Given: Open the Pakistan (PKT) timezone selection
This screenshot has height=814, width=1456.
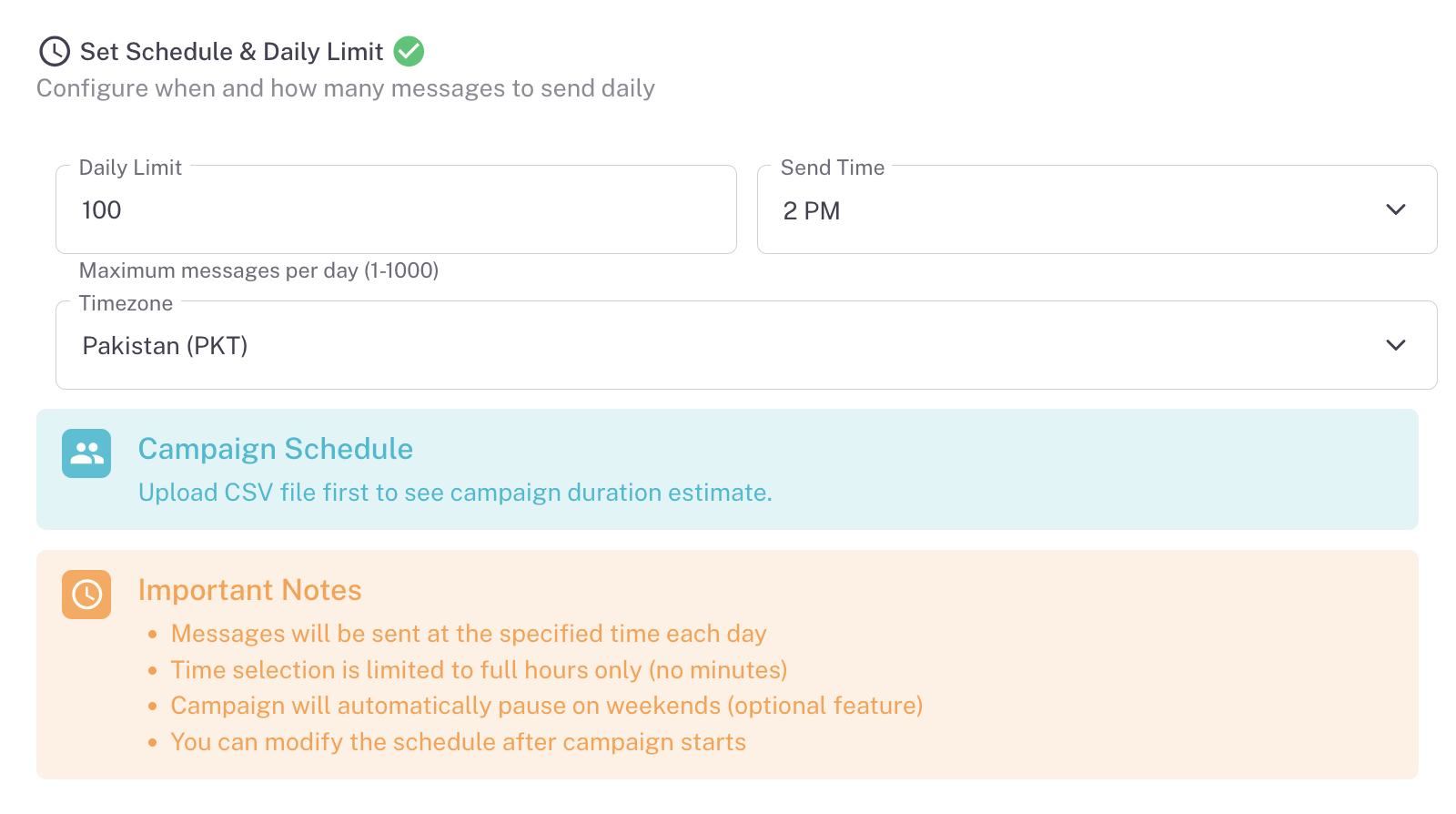Looking at the screenshot, I should click(166, 346).
